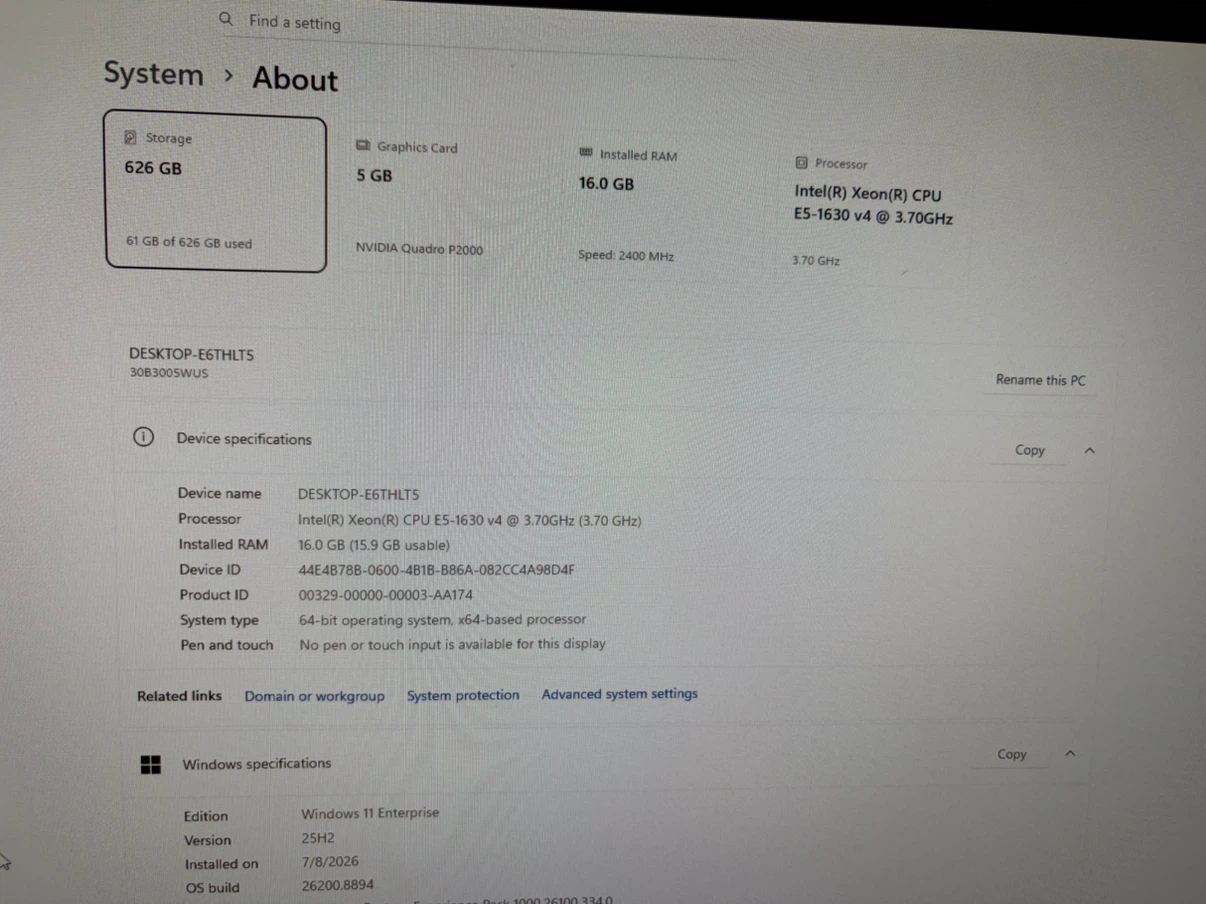Select processor name in the top Processor card
This screenshot has width=1206, height=904.
click(873, 205)
